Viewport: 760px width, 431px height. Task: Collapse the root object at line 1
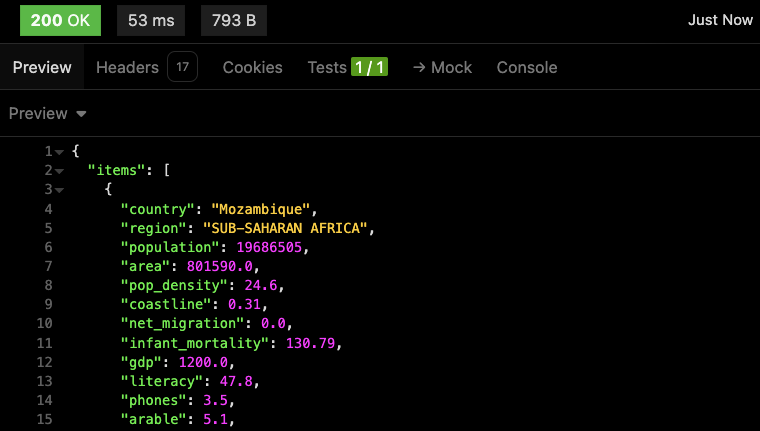point(60,152)
